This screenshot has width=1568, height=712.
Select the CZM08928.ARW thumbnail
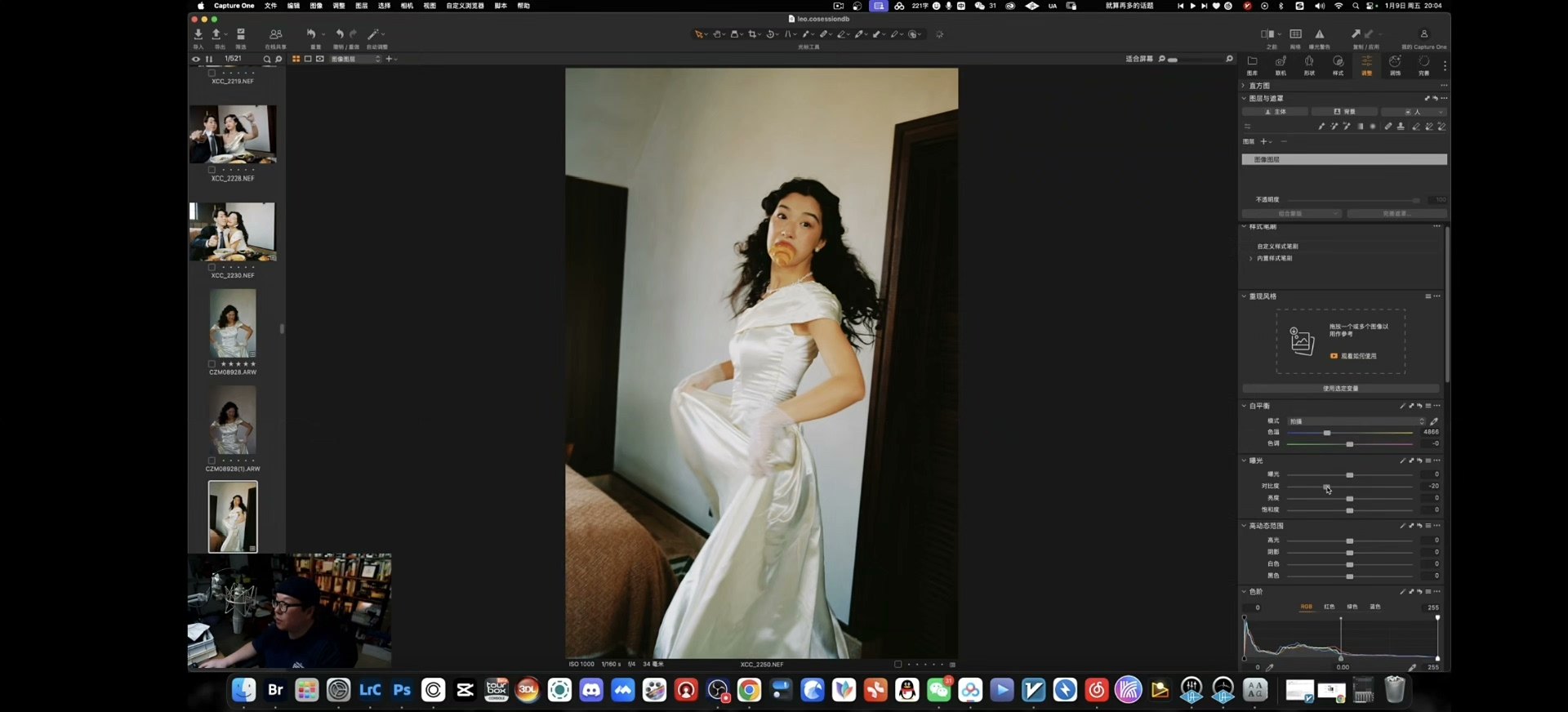(233, 323)
